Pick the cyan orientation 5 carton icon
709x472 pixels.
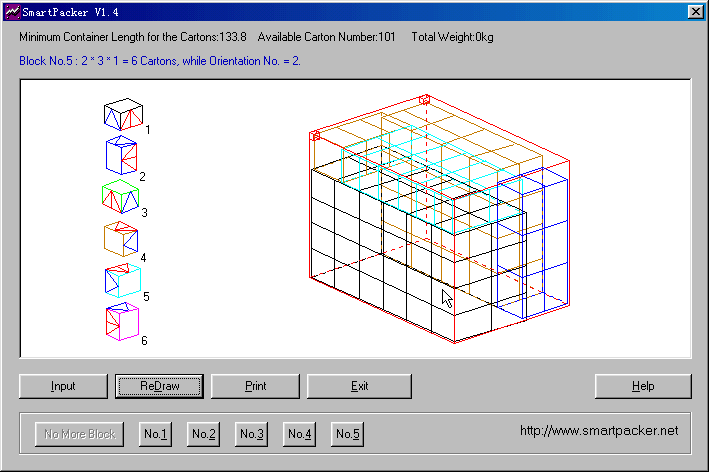[122, 281]
